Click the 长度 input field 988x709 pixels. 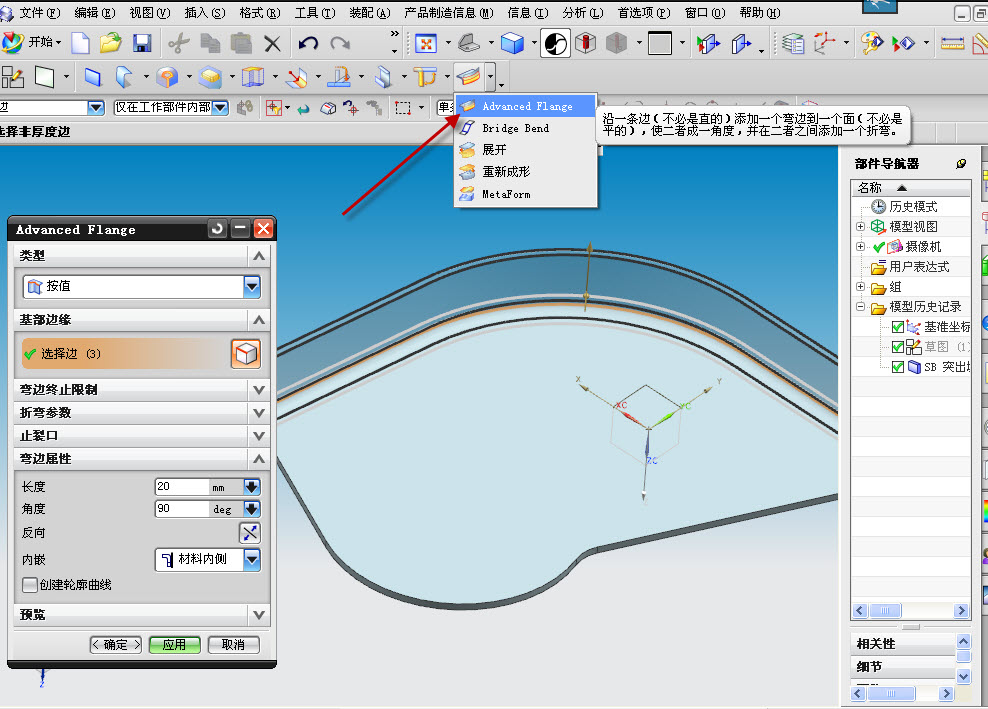point(181,487)
